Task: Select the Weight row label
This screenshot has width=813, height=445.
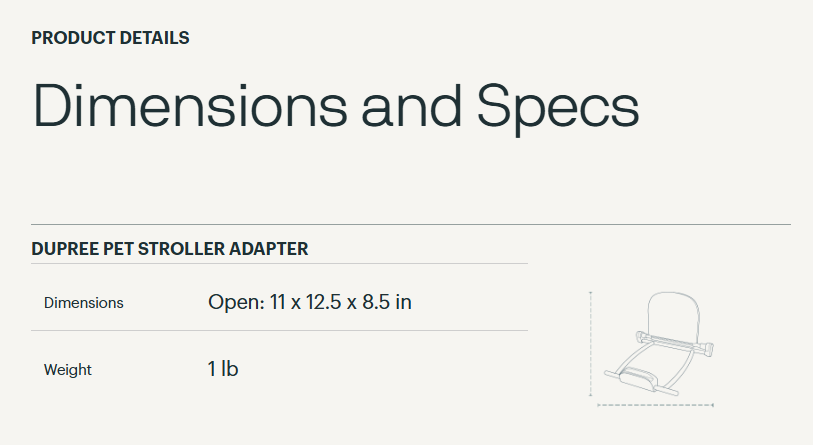Action: (68, 370)
